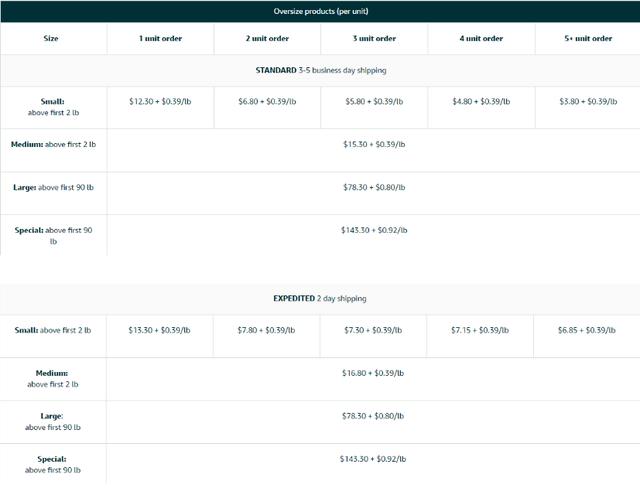
Task: Click the "5+ unit order" column header
Action: coord(588,39)
